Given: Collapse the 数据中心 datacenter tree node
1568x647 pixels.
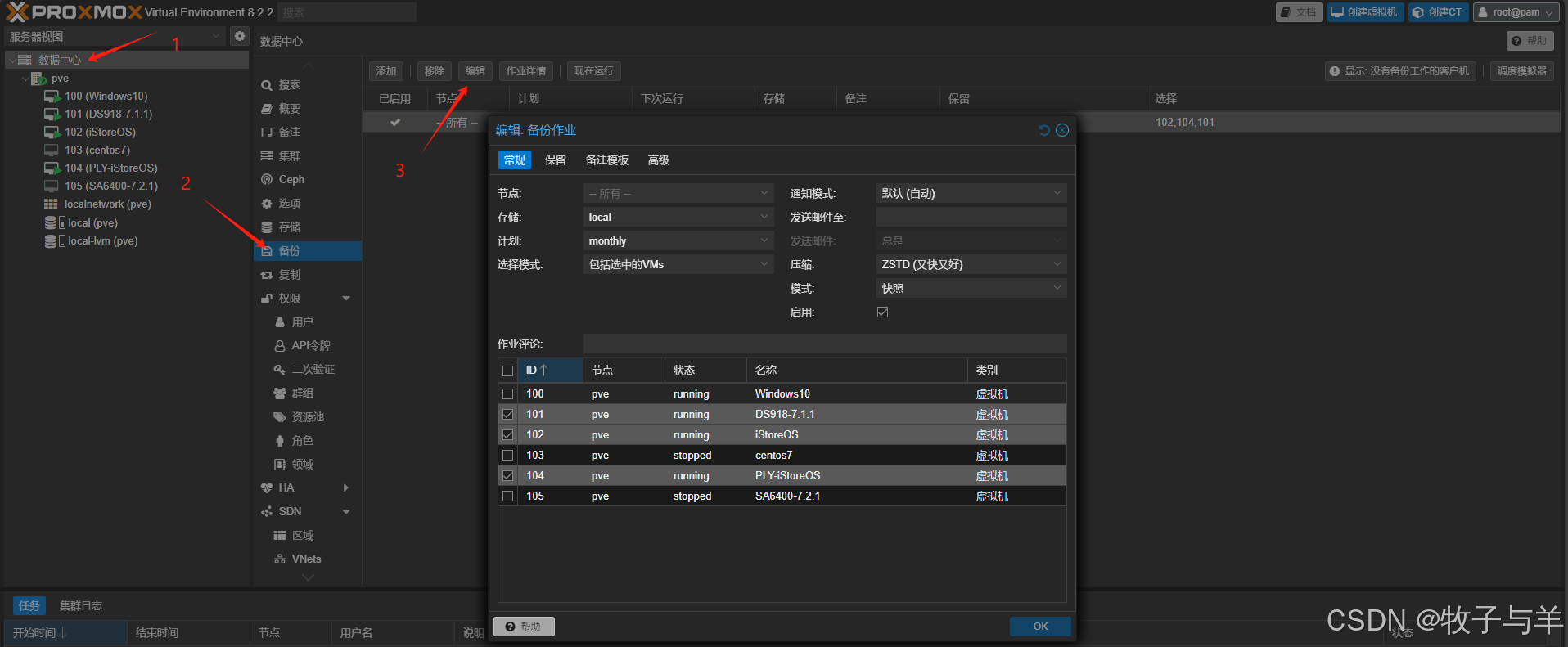Looking at the screenshot, I should (x=12, y=61).
